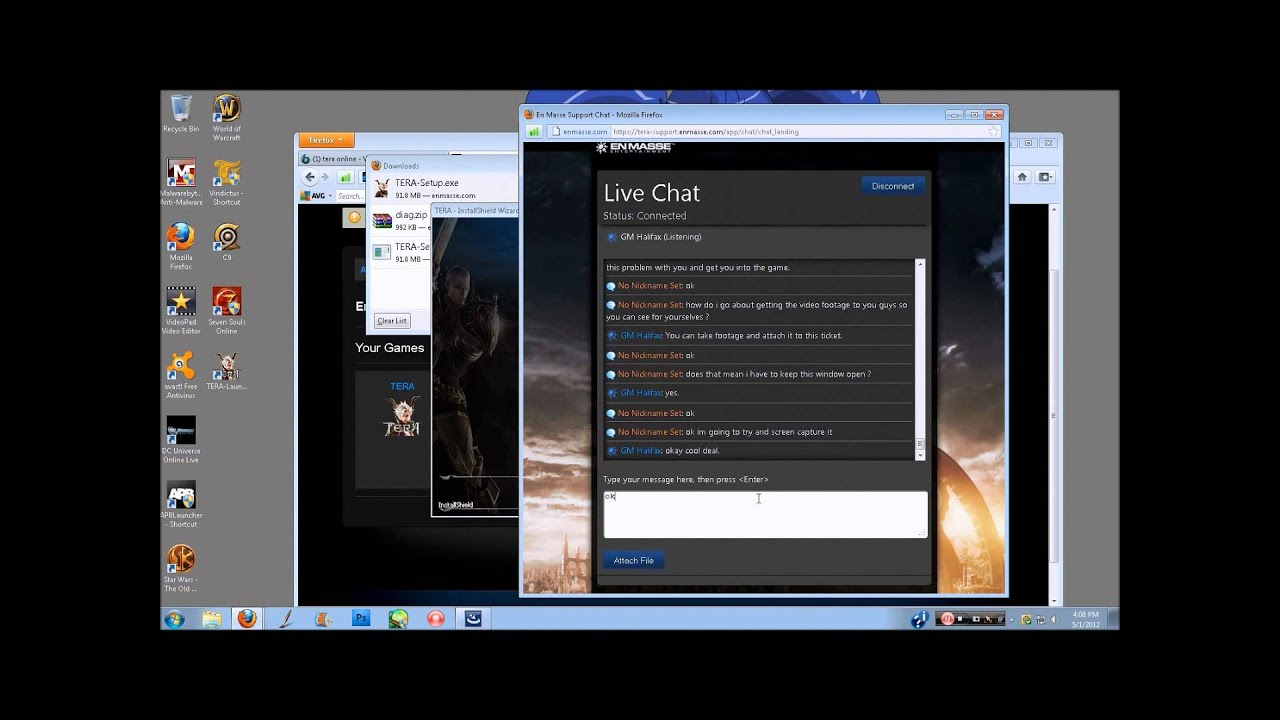Open avast! Free Antivirus desktop icon
The image size is (1280, 720).
pos(181,374)
